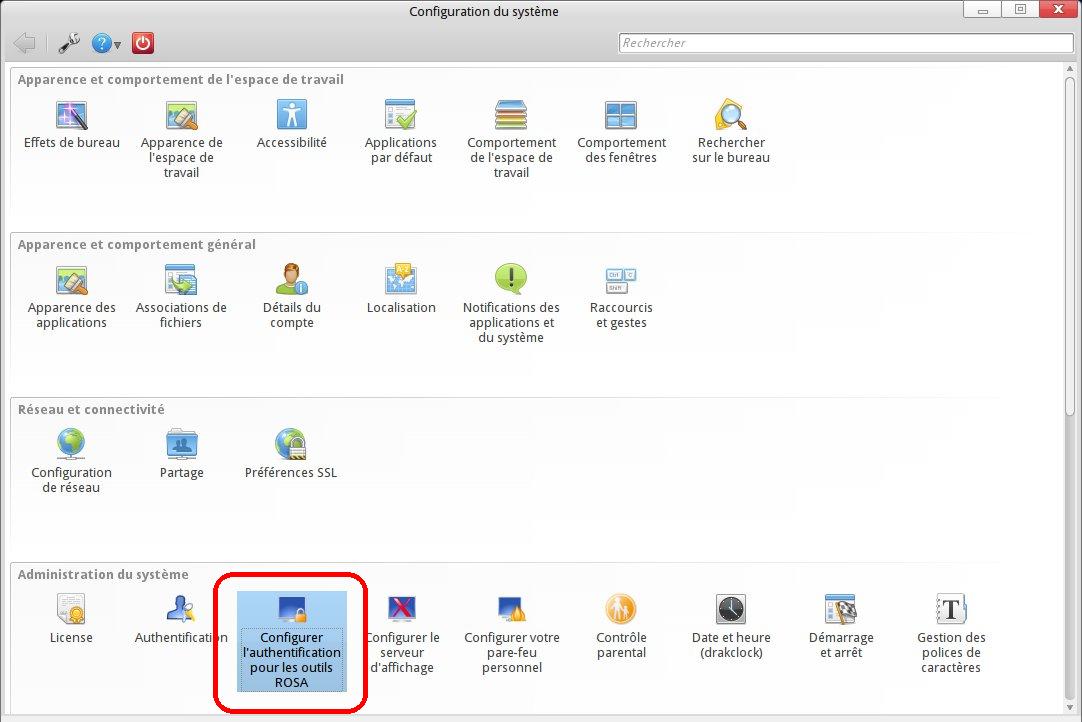Open Détails du compte
The image size is (1082, 722).
coord(291,297)
